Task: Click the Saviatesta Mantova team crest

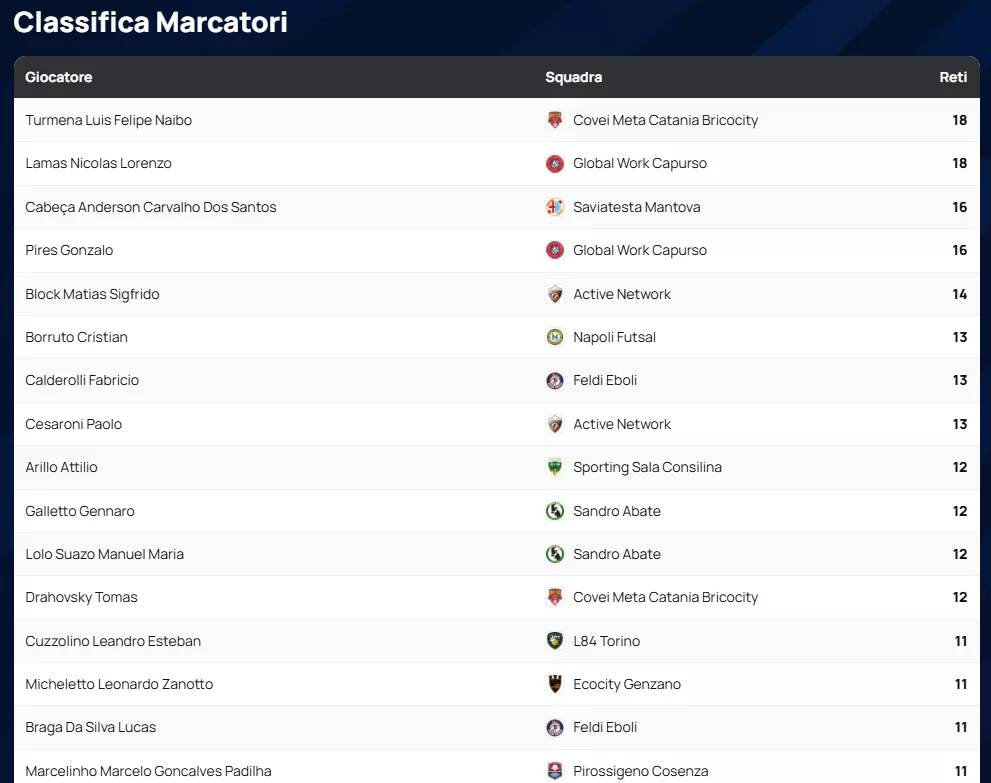Action: (555, 207)
